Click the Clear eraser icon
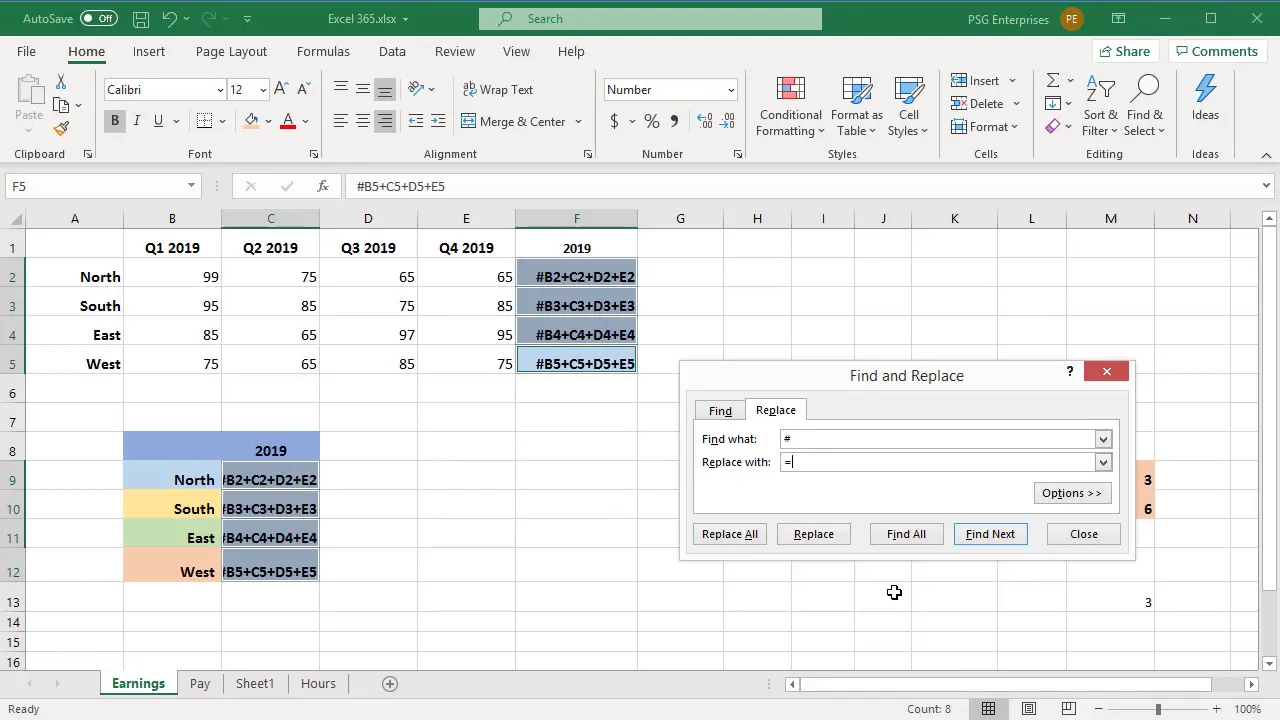This screenshot has height=720, width=1280. coord(1053,126)
